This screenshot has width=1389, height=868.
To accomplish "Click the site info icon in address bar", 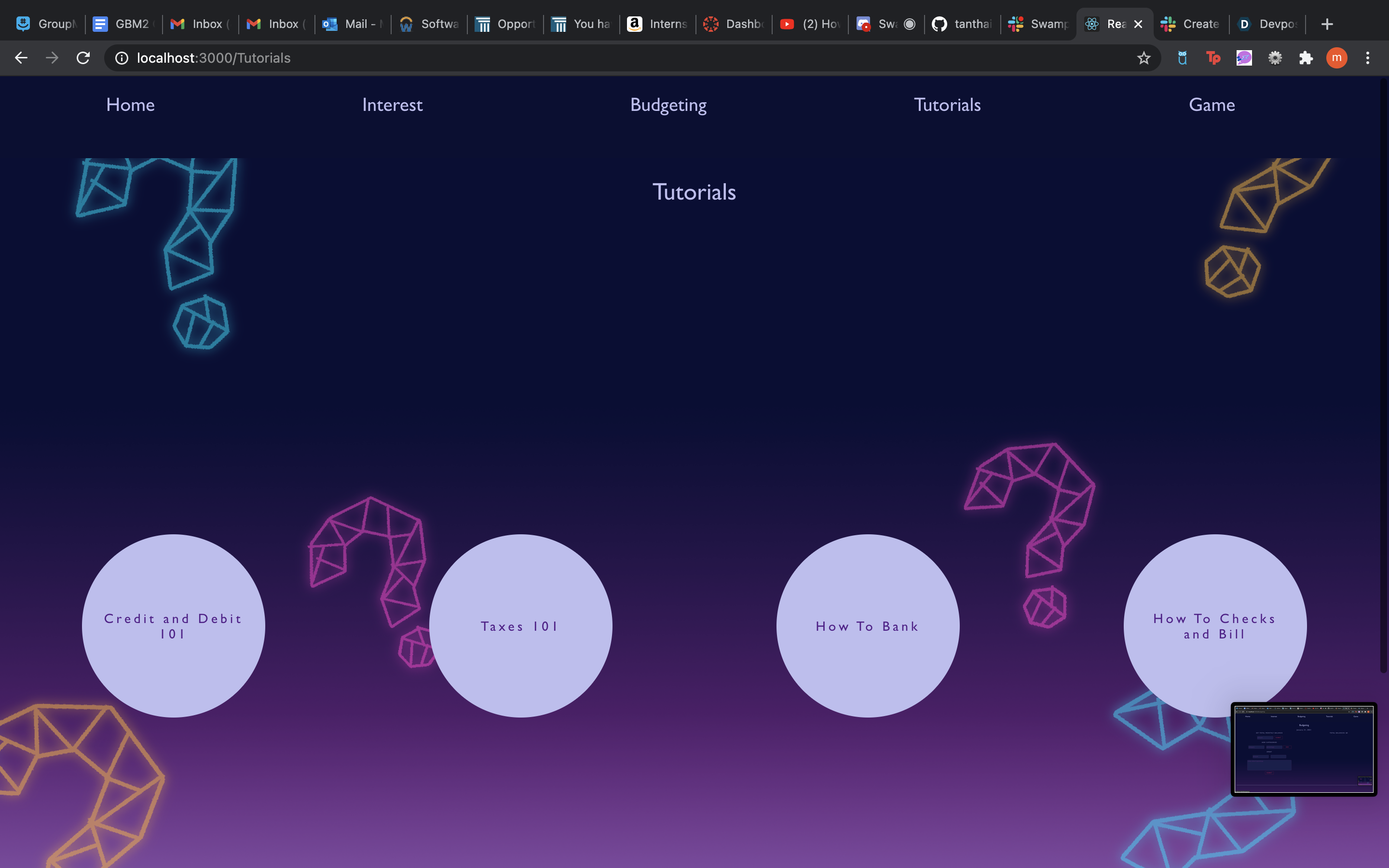I will (122, 58).
